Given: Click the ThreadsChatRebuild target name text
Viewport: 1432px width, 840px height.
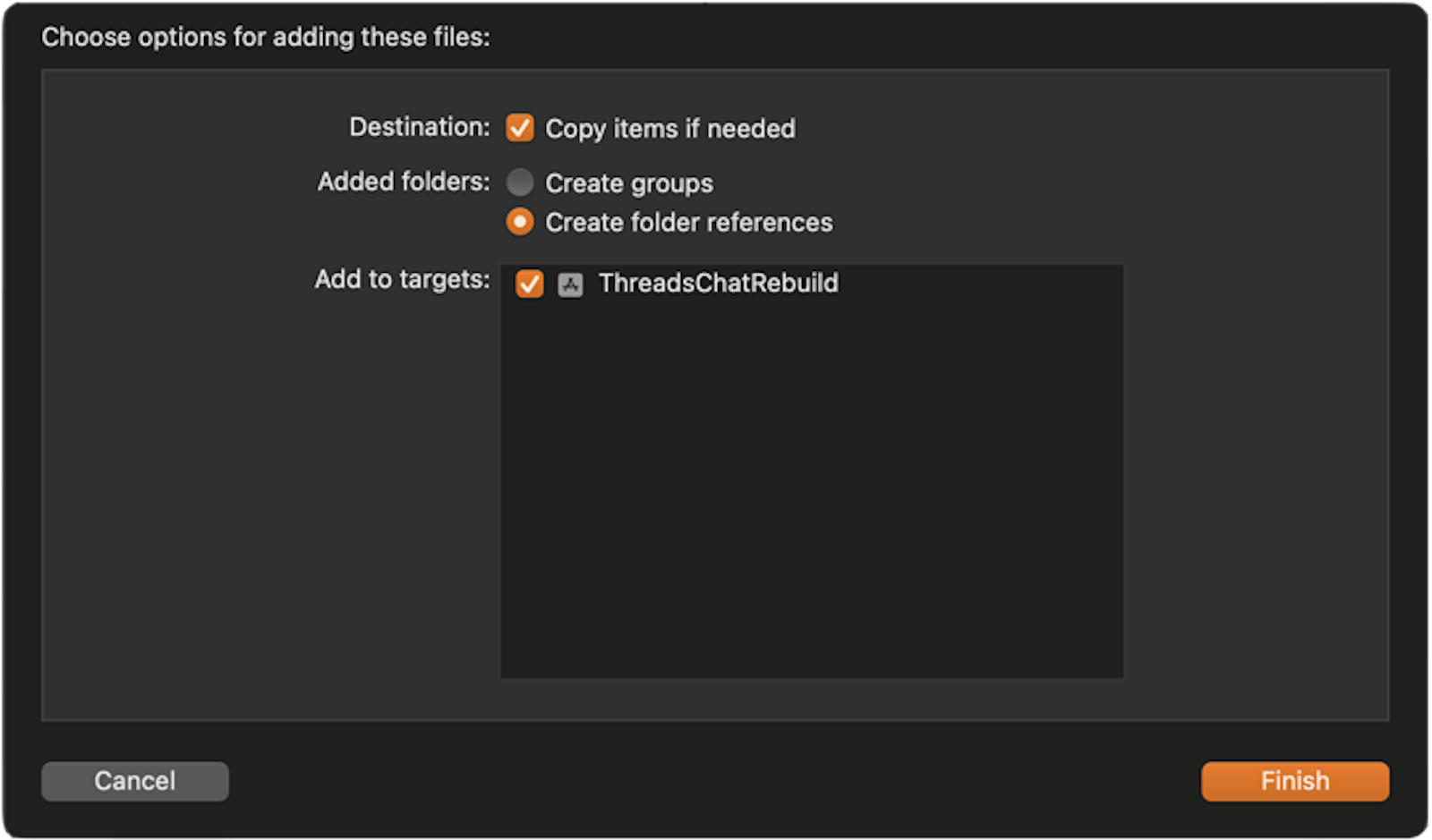Looking at the screenshot, I should click(x=719, y=284).
